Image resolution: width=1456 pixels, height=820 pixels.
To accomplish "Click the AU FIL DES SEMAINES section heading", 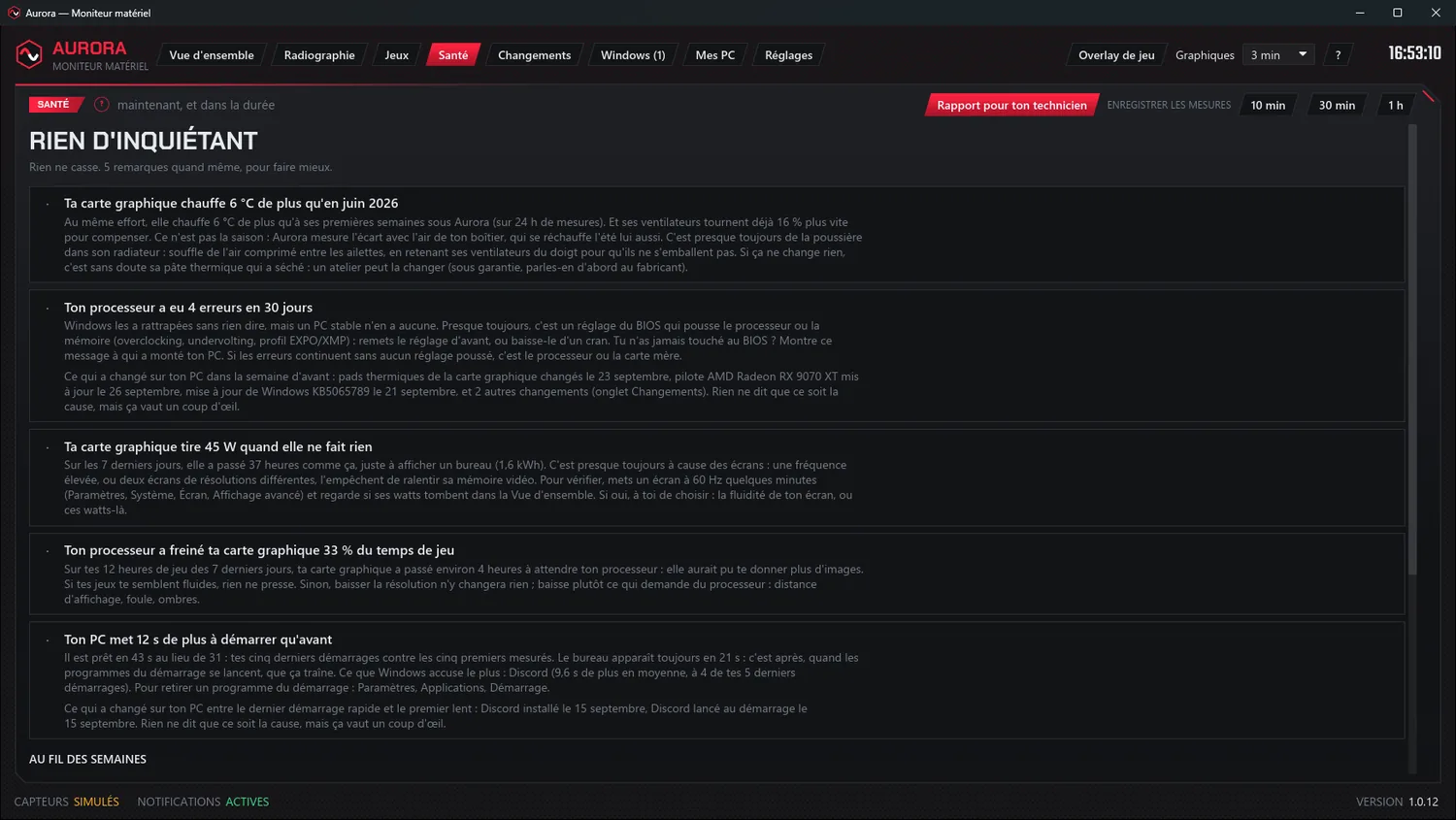I will [x=87, y=759].
